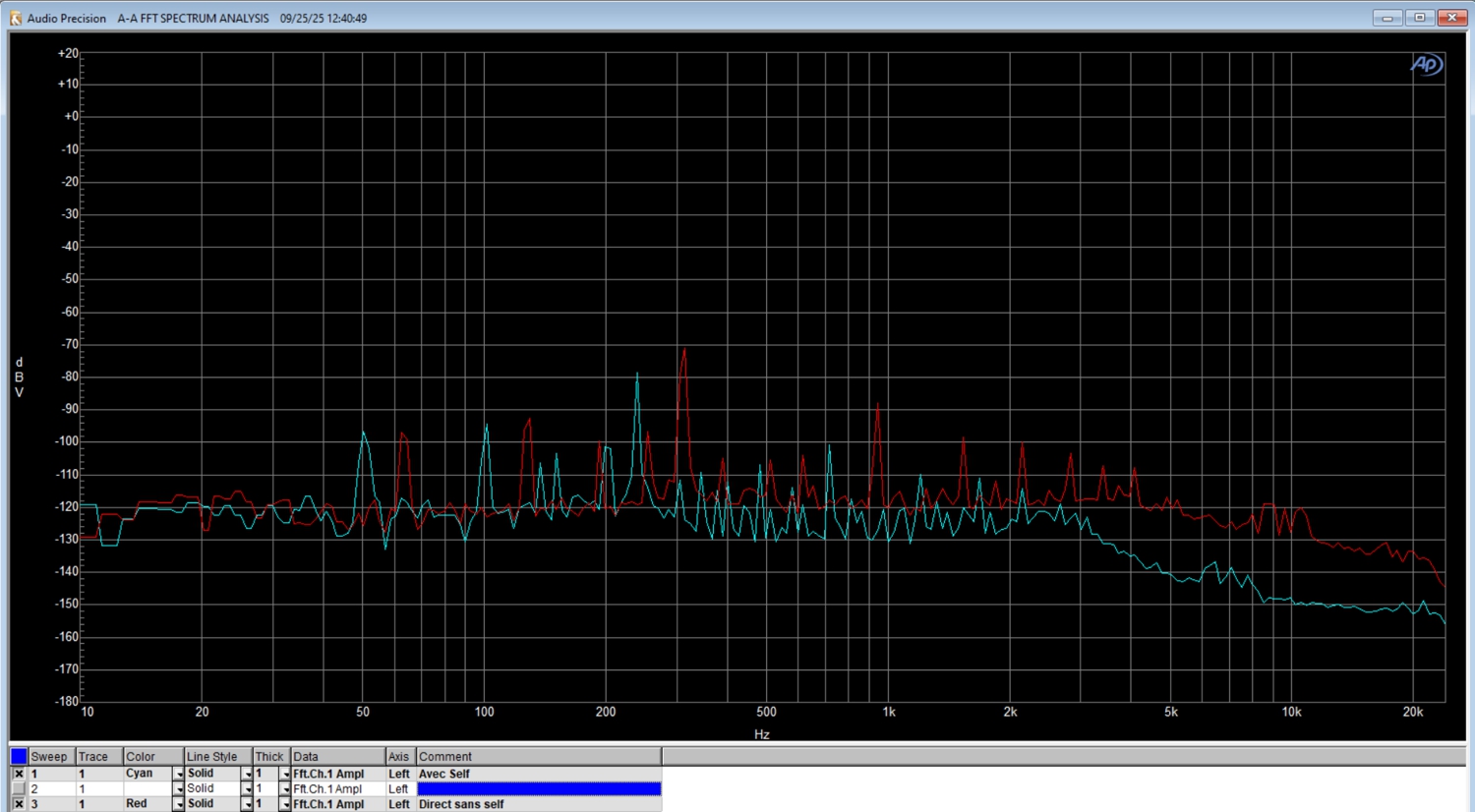Screen dimensions: 1475x812
Task: Open the color dropdown for sweep 3 Red
Action: [x=178, y=804]
